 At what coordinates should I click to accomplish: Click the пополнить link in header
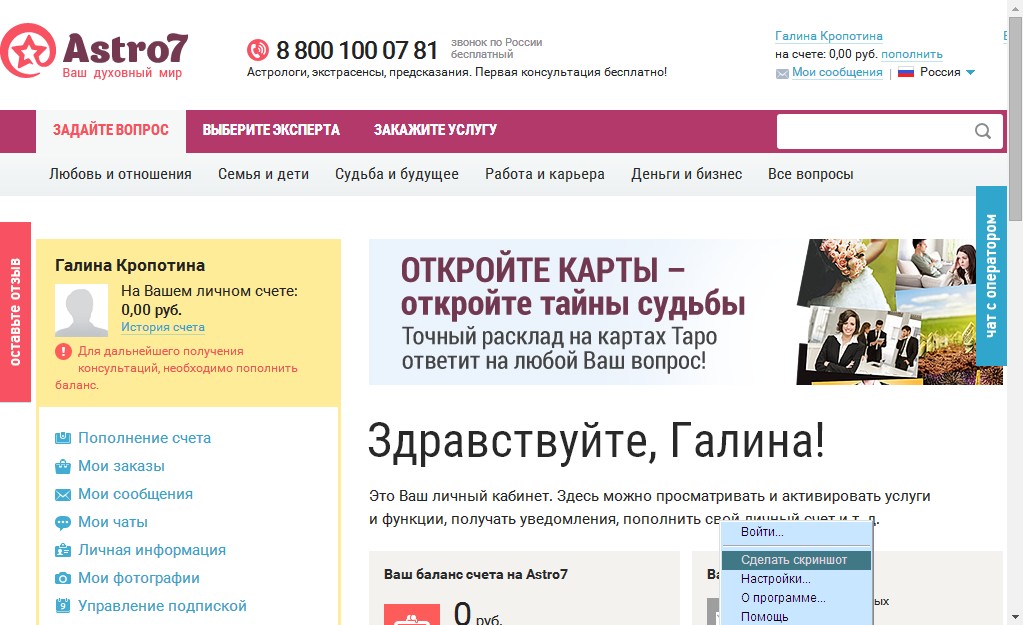pos(911,54)
